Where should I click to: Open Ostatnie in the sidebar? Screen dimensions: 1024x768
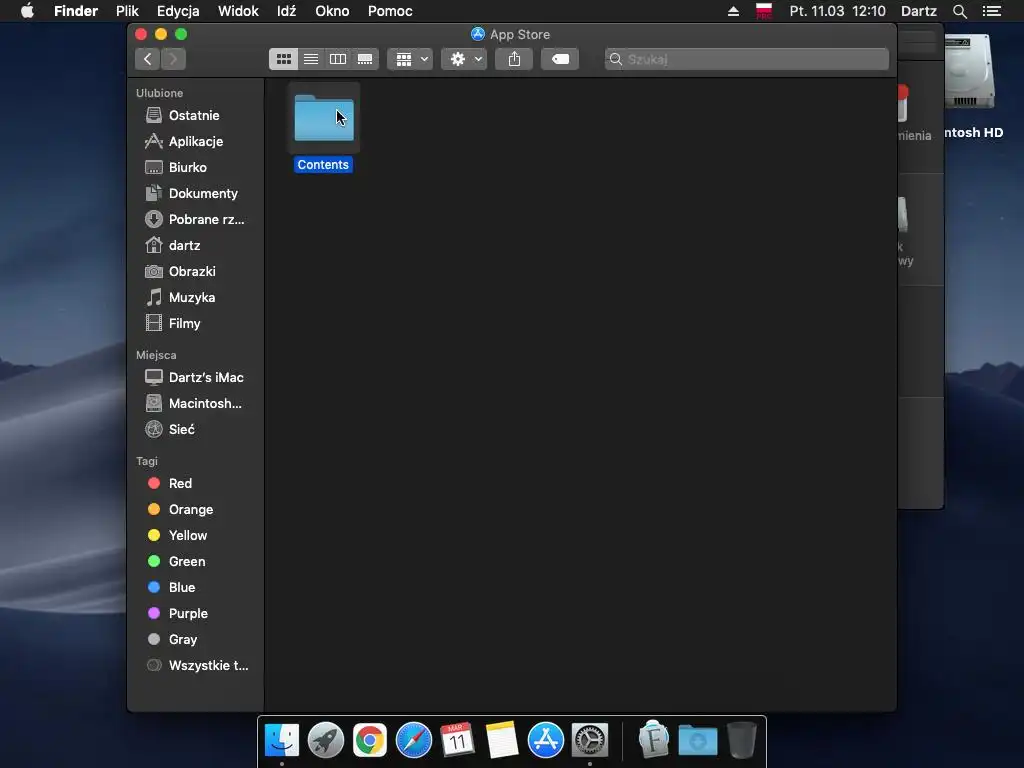(194, 116)
